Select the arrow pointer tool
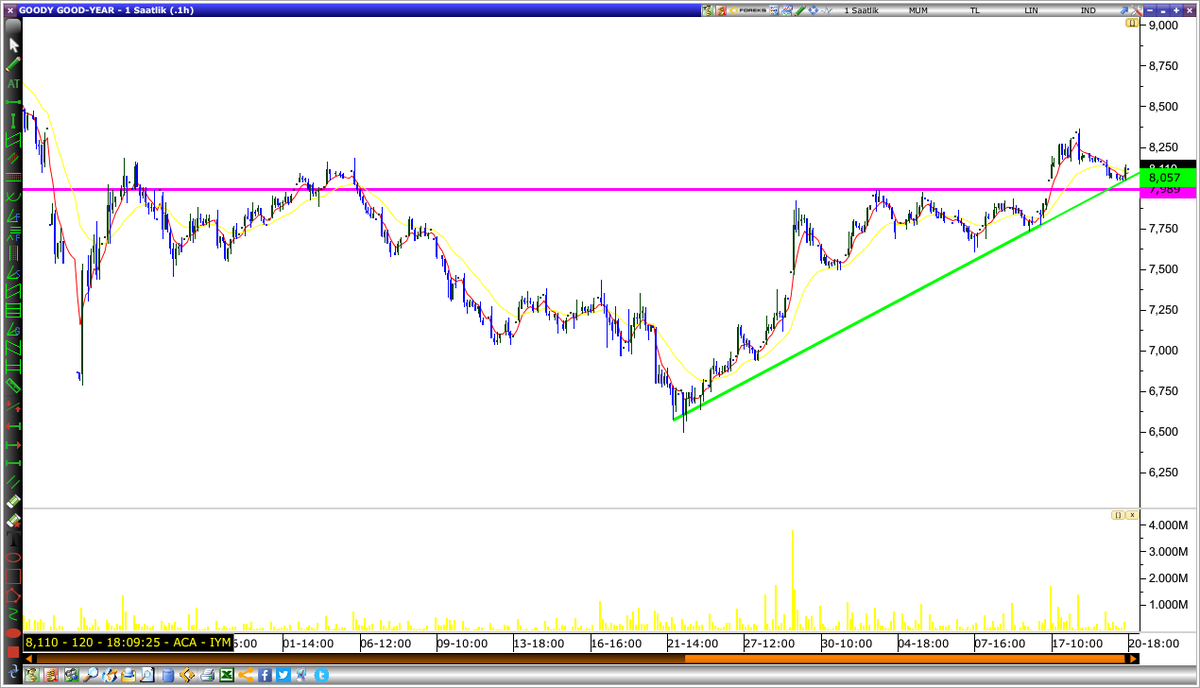1200x688 pixels. point(13,45)
